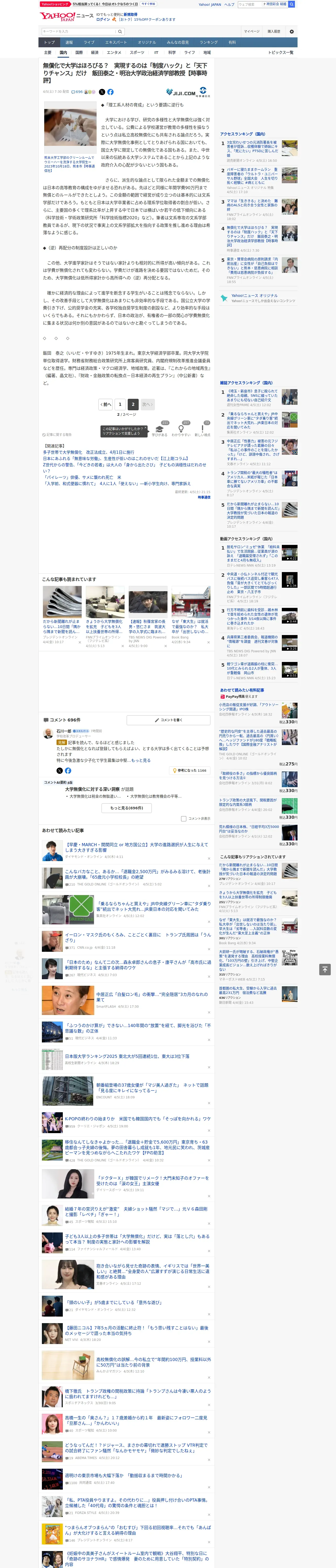Screen dimensions: 336x1568
Task: Open the 速報 main tab
Action: (69, 43)
